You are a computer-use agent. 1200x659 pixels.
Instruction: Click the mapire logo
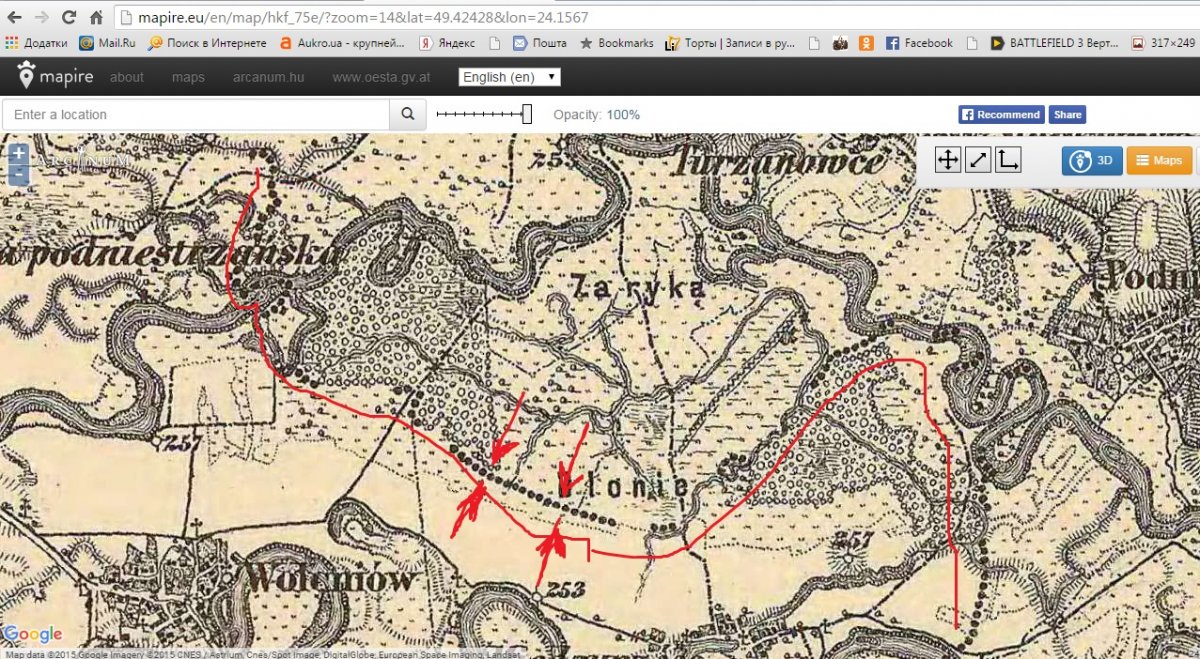coord(55,77)
